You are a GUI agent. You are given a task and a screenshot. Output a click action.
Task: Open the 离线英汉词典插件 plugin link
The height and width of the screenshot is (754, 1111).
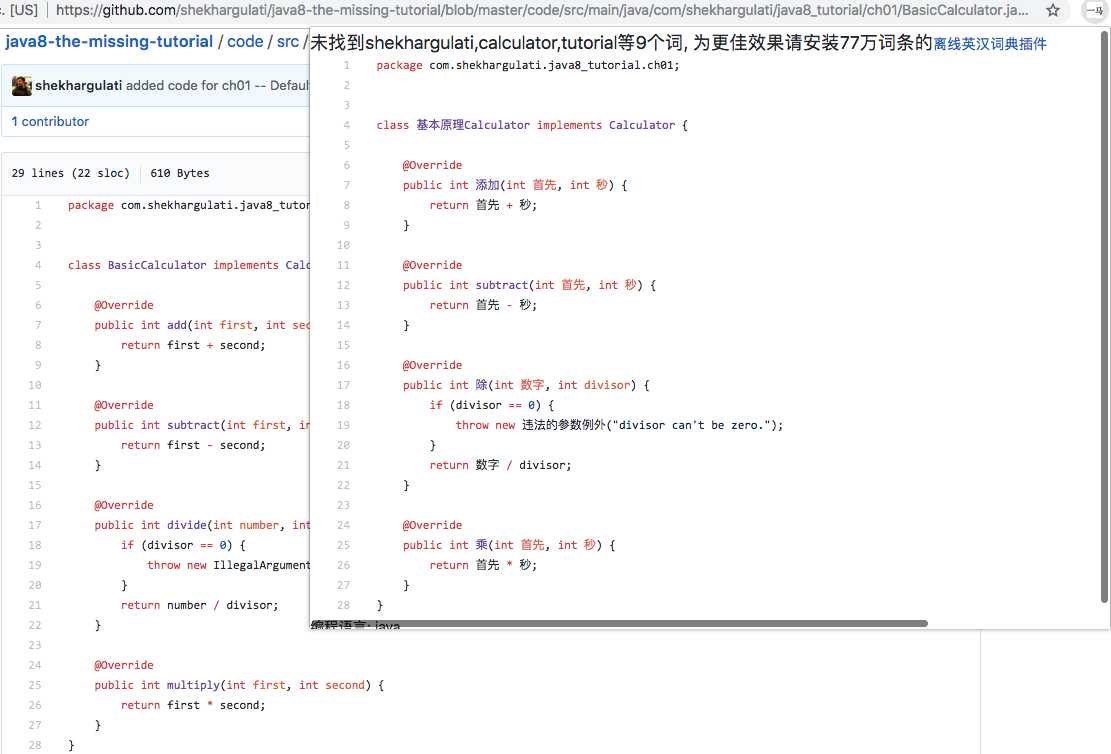point(990,44)
